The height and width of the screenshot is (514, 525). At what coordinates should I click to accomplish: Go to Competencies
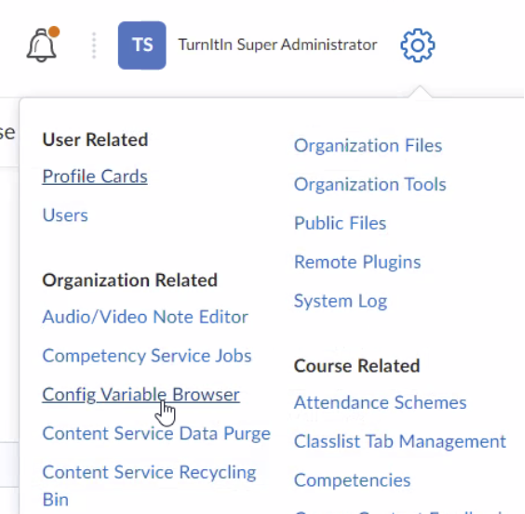coord(352,480)
